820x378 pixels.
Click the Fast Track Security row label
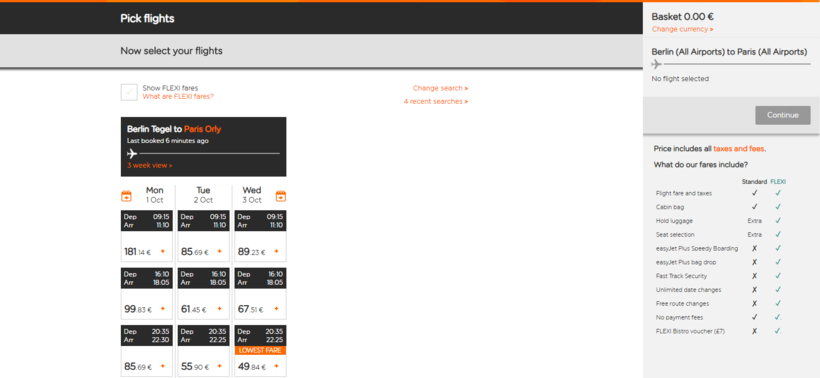[681, 276]
